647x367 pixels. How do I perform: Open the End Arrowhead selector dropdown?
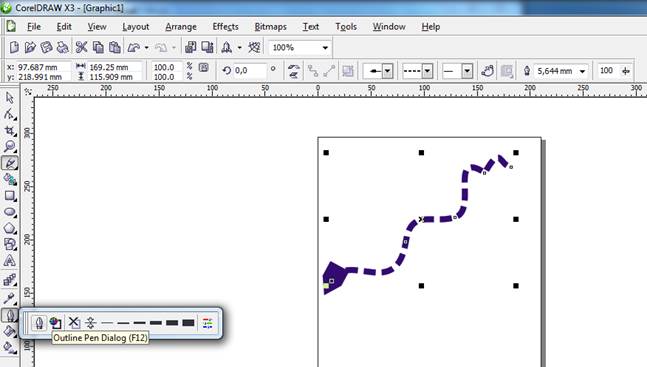467,71
